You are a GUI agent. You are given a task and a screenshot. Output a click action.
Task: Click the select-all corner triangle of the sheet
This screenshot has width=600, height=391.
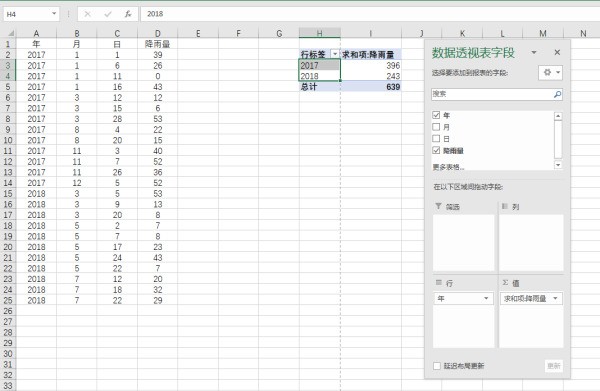point(11,33)
